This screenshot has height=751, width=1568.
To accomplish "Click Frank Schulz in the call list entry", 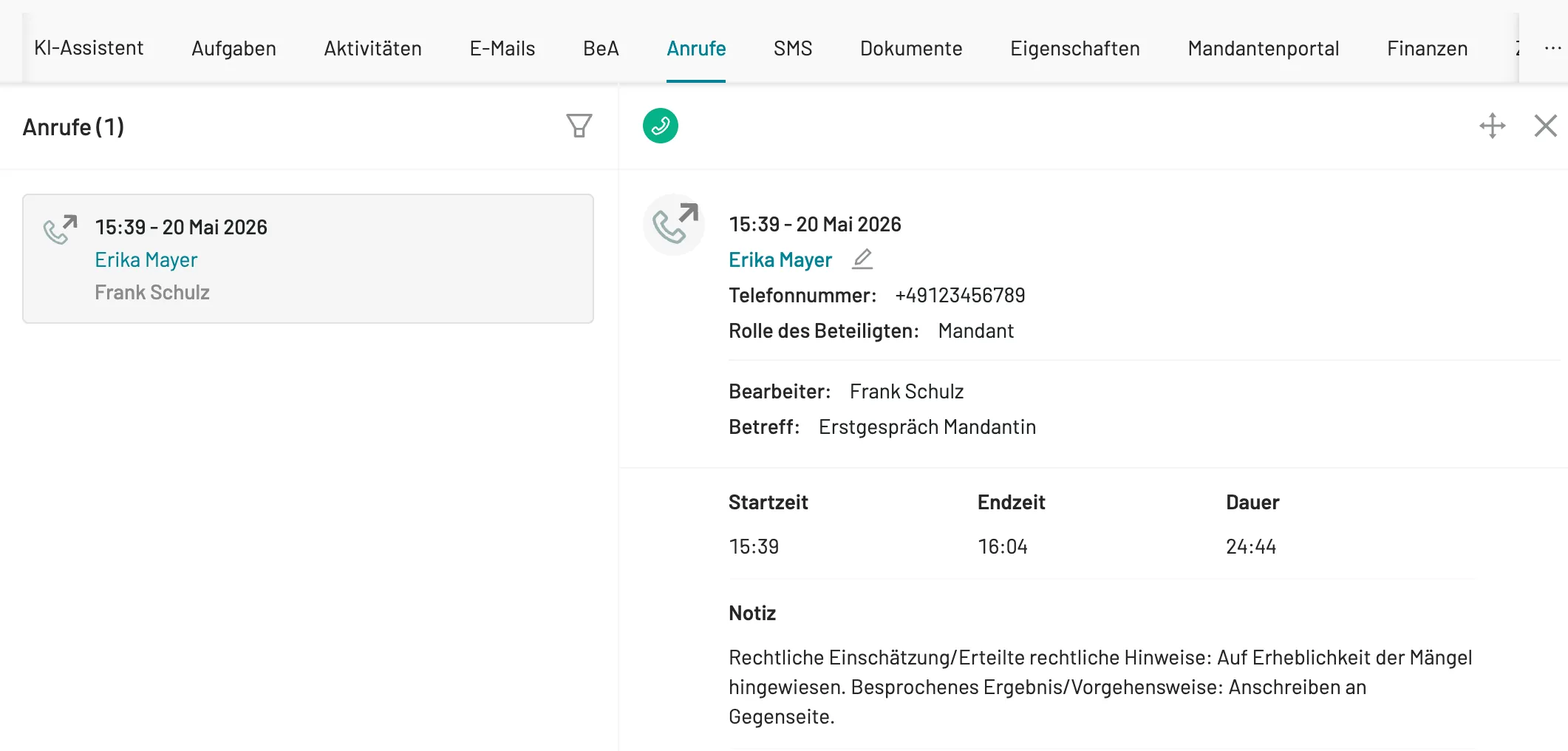I will [152, 293].
